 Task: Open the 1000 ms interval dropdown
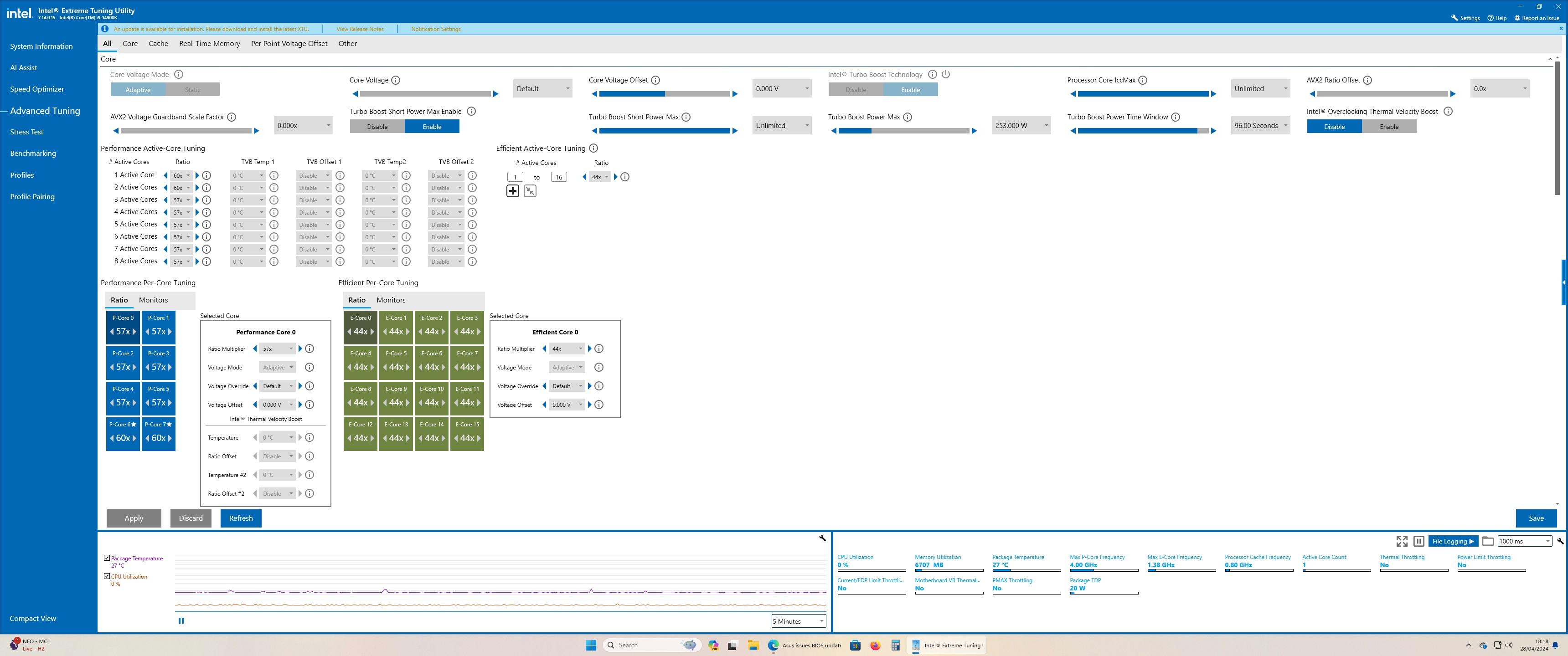tap(1524, 541)
